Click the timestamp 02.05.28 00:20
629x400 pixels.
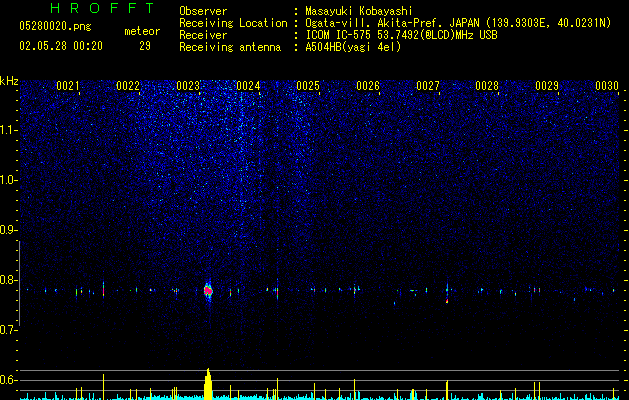pos(61,46)
